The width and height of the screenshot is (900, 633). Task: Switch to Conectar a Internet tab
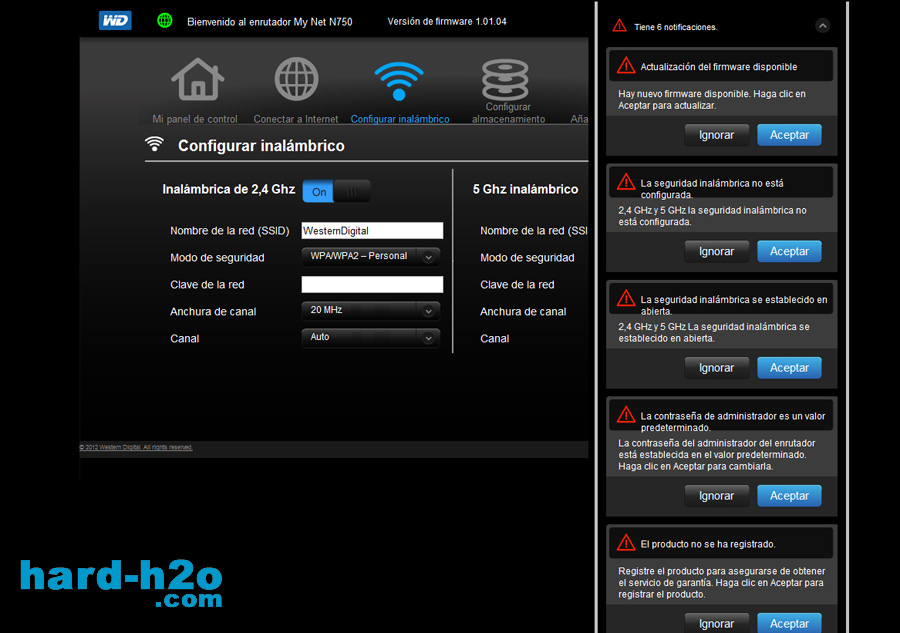click(x=296, y=119)
